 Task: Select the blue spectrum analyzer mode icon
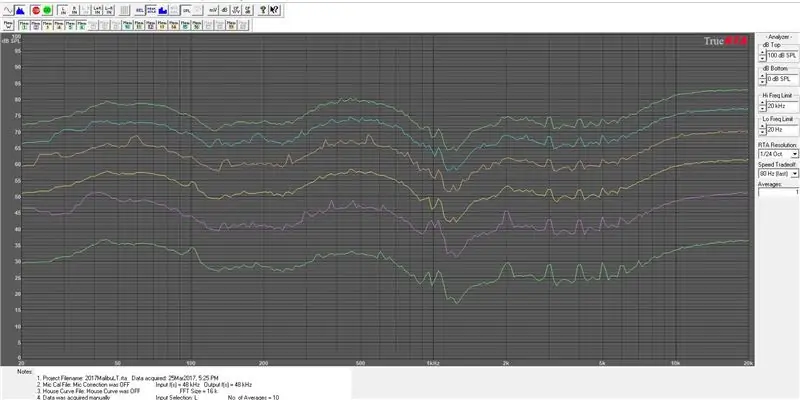click(20, 10)
